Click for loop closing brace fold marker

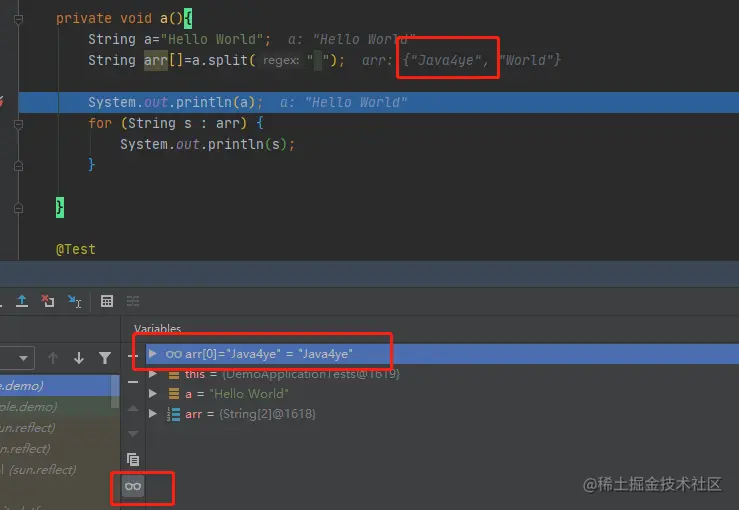point(18,166)
